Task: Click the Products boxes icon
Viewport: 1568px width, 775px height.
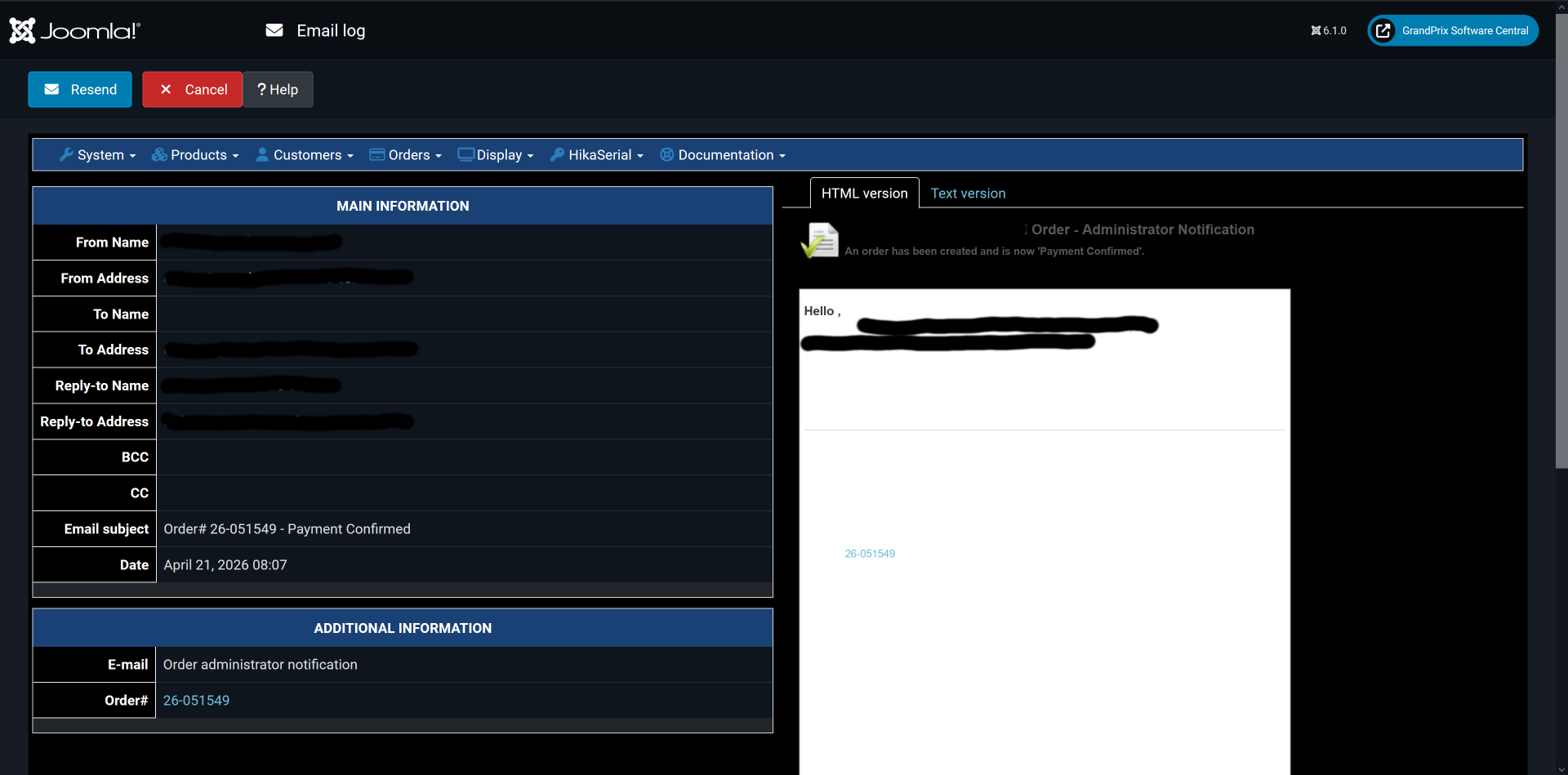Action: point(159,154)
